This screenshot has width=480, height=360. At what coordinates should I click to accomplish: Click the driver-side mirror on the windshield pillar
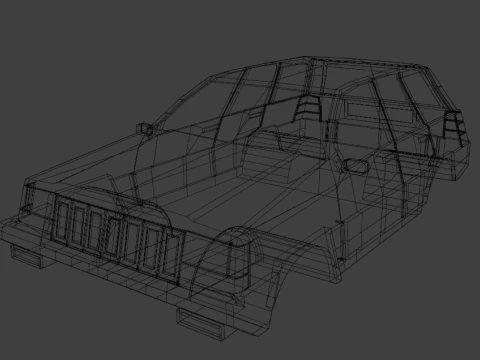click(145, 128)
